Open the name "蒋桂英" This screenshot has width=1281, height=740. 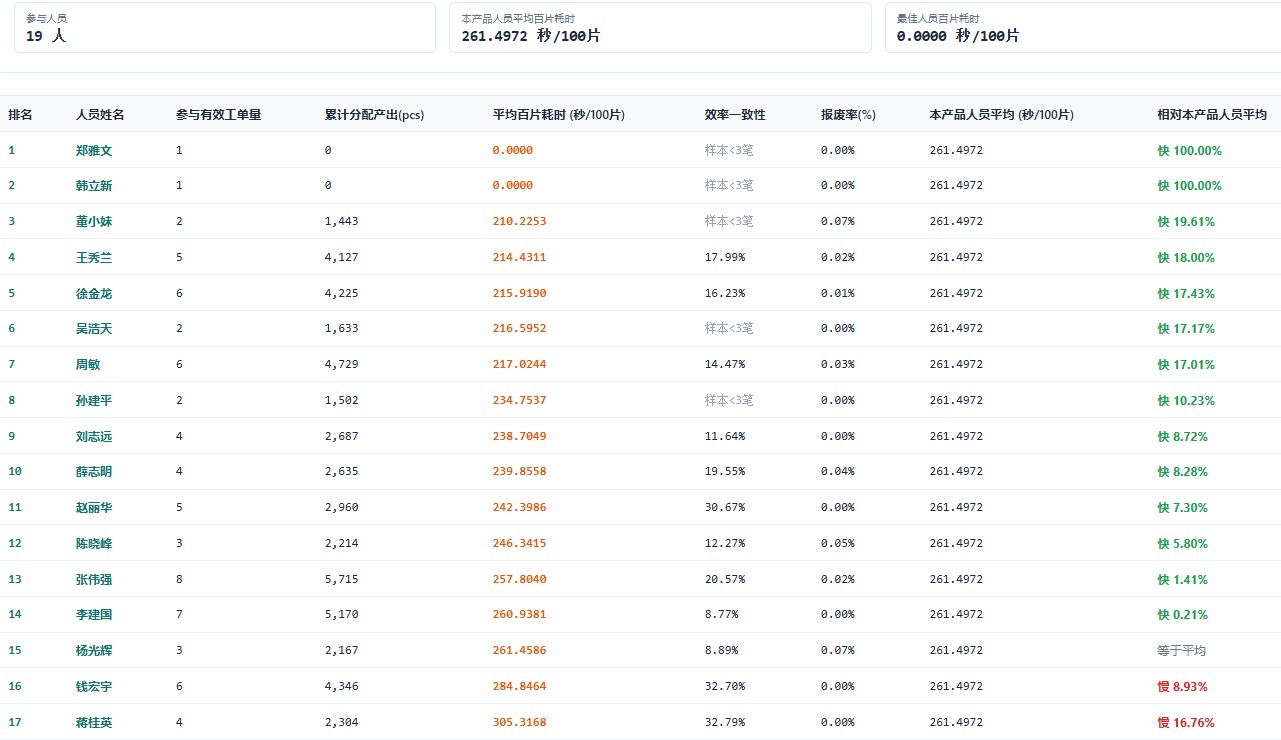tap(94, 723)
